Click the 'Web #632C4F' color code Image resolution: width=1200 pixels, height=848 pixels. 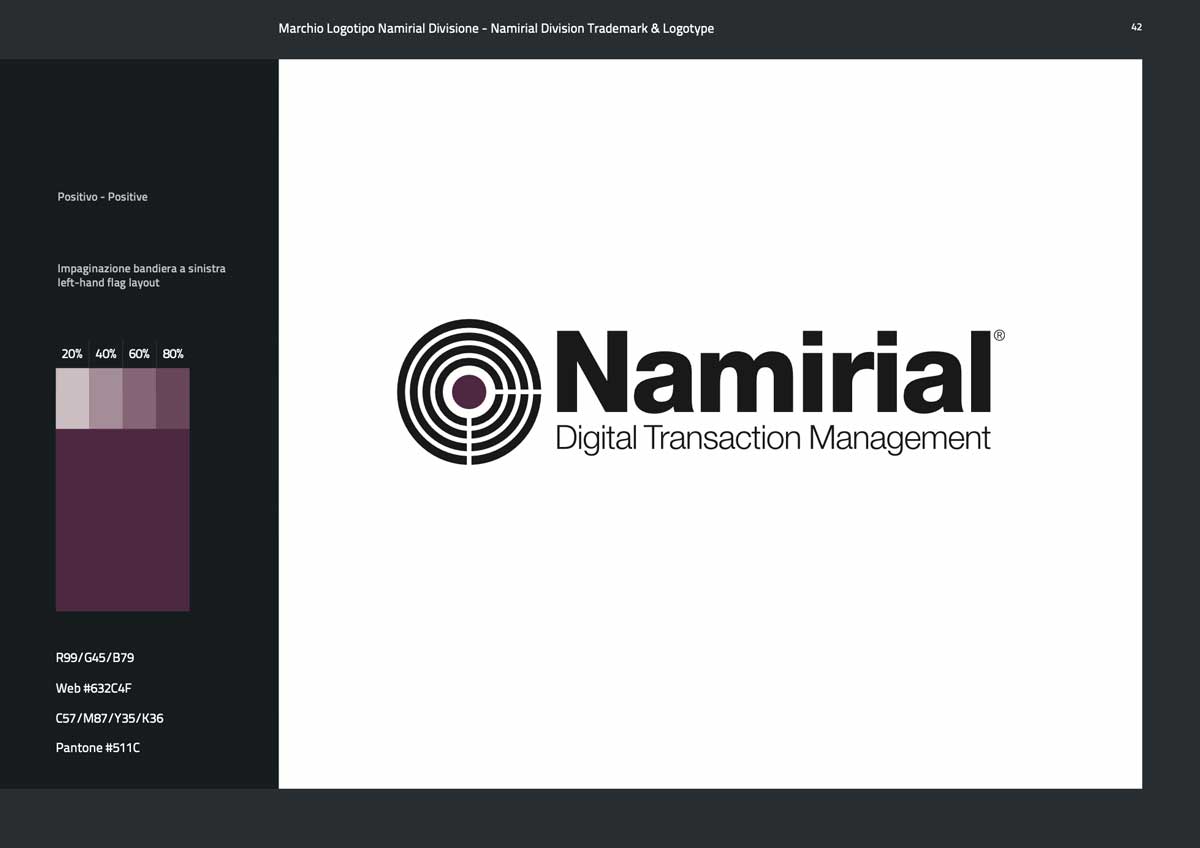pyautogui.click(x=94, y=688)
